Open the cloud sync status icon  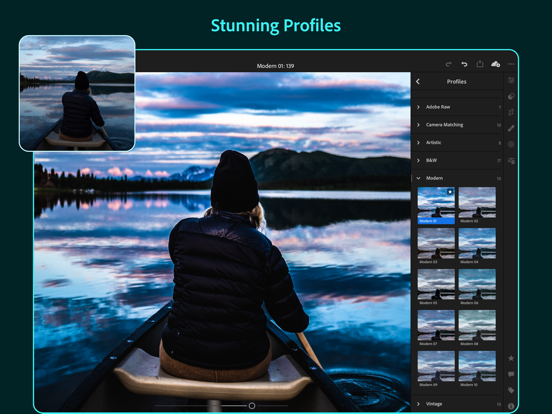pyautogui.click(x=495, y=64)
